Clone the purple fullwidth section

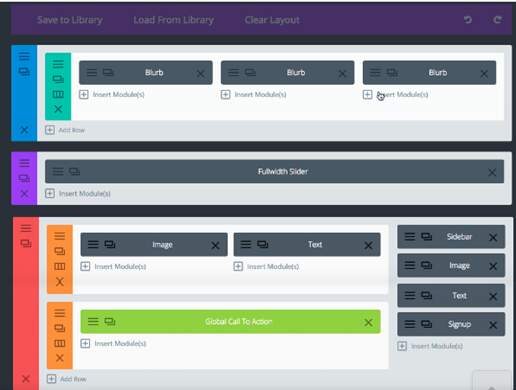pyautogui.click(x=24, y=178)
